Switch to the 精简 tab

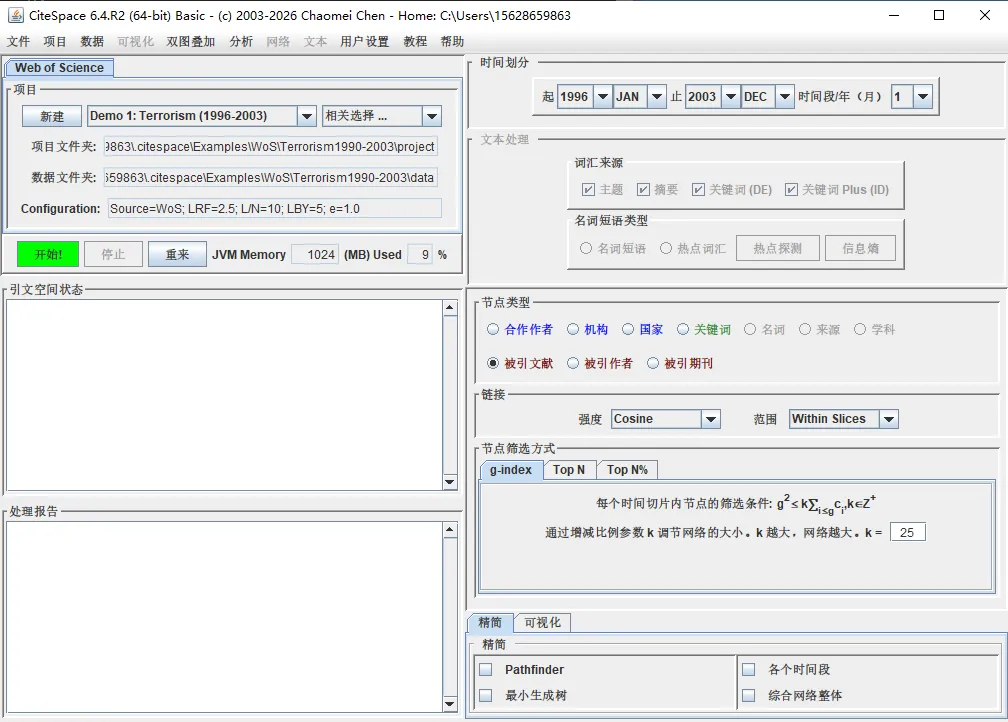[x=490, y=622]
